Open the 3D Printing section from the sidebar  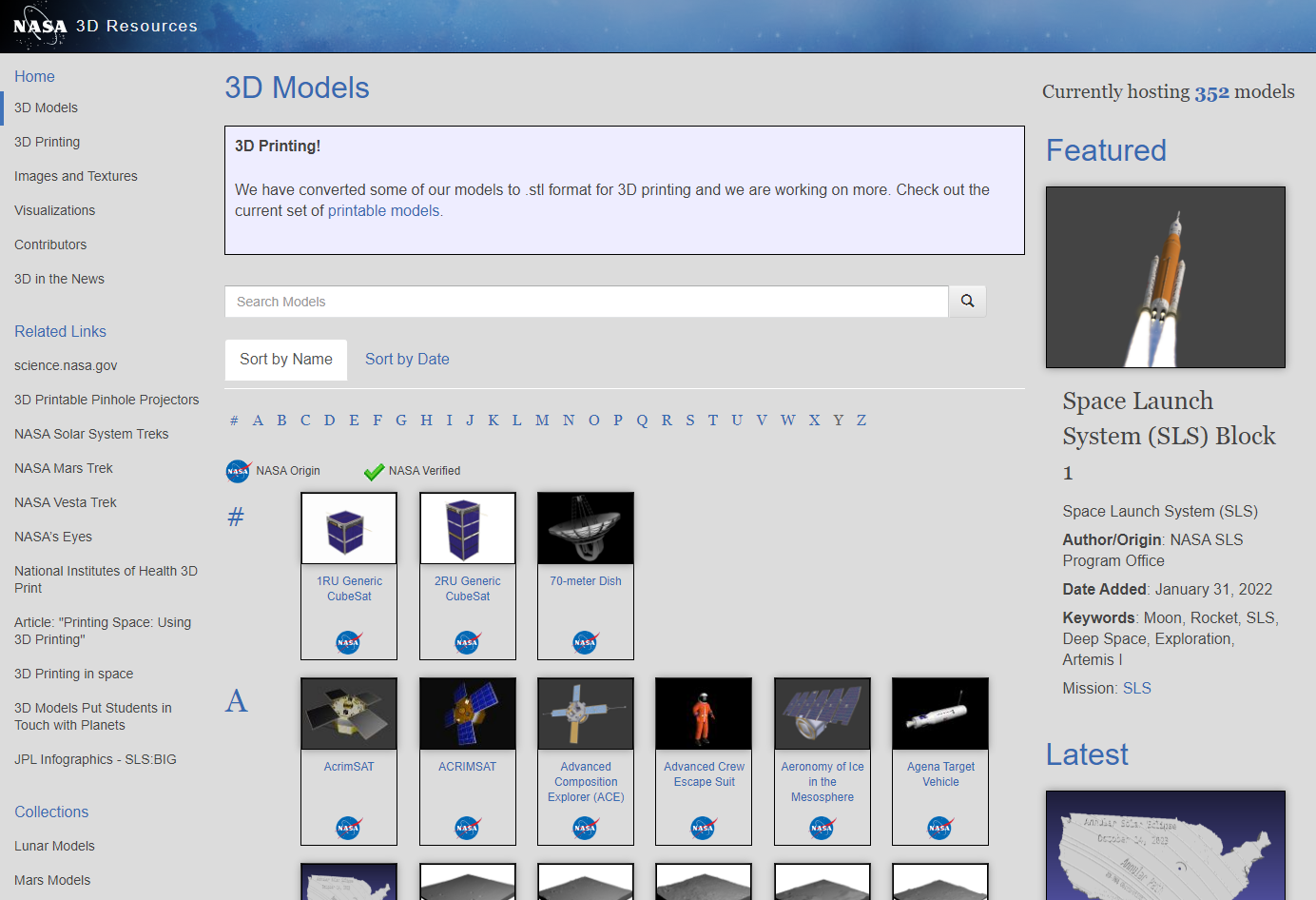(x=46, y=142)
